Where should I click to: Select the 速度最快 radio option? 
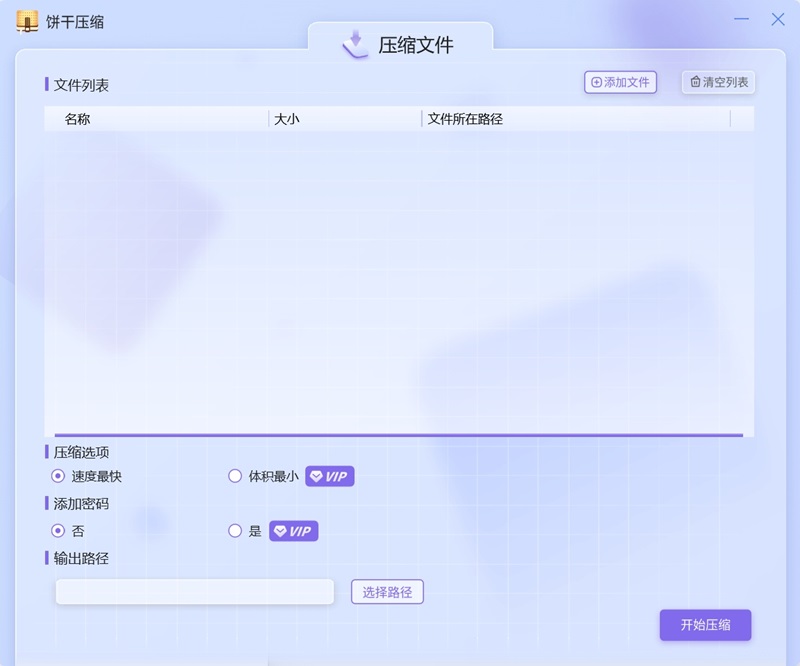58,476
